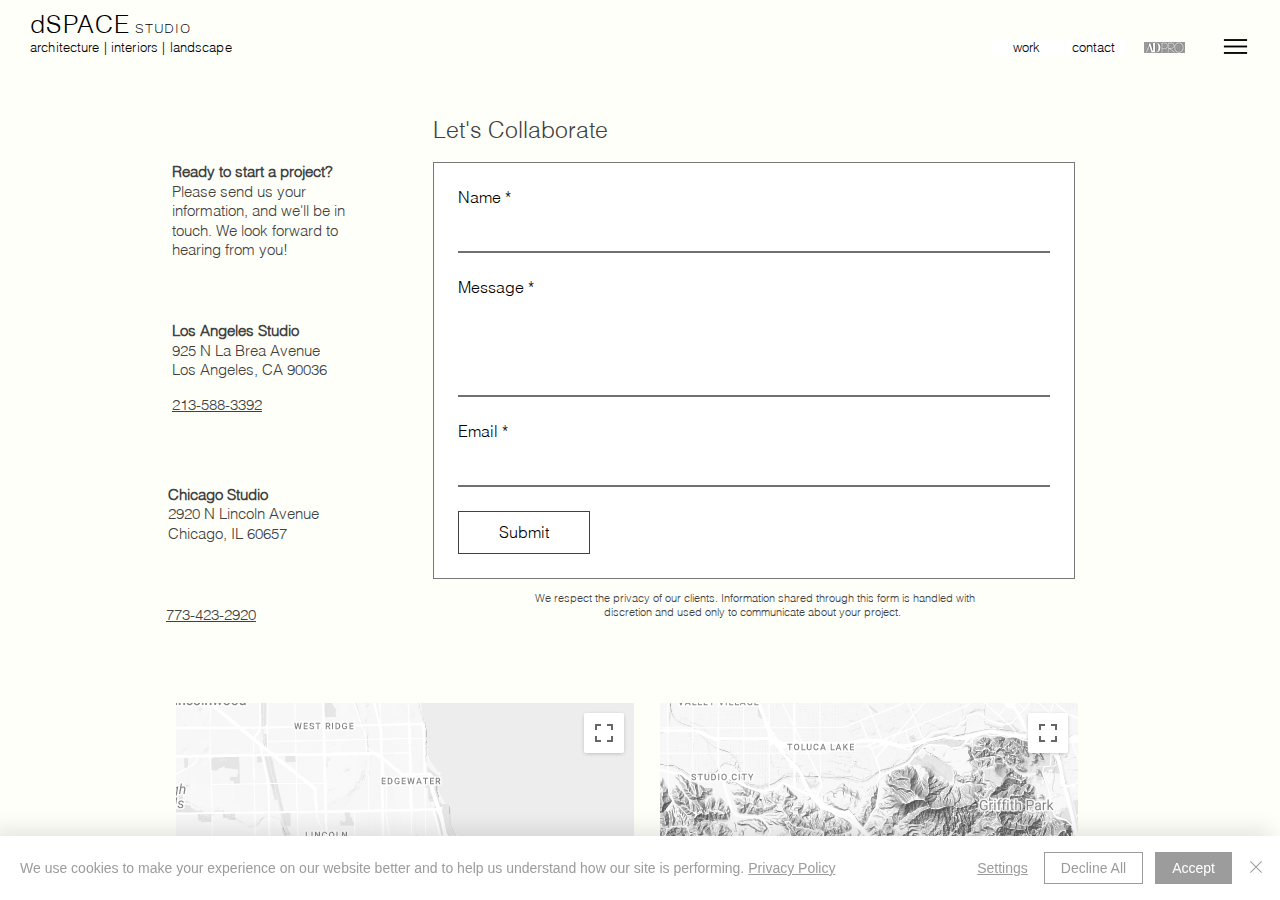
Task: Click the Los Angeles map near Griffith Park
Action: (869, 770)
